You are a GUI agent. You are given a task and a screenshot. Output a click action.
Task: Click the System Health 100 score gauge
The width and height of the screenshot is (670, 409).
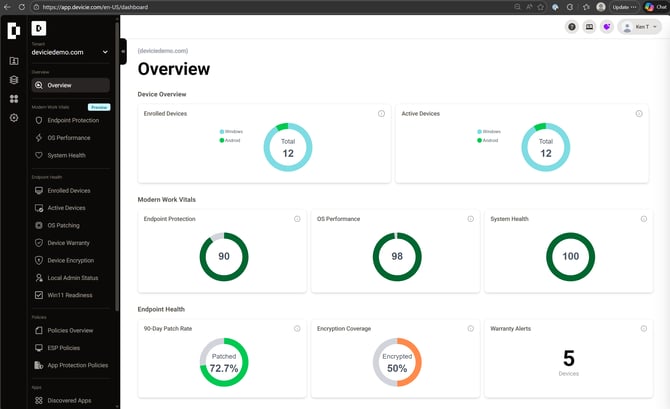click(570, 256)
